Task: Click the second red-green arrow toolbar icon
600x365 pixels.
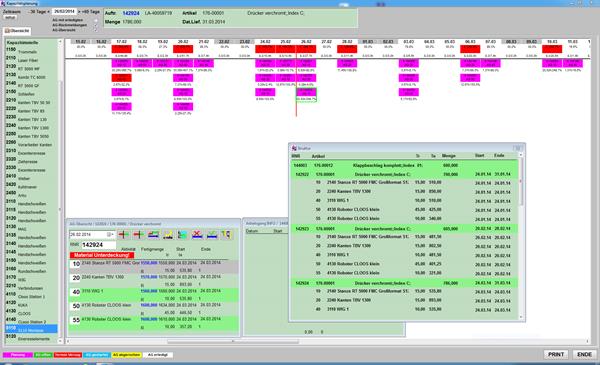Action: (x=138, y=235)
